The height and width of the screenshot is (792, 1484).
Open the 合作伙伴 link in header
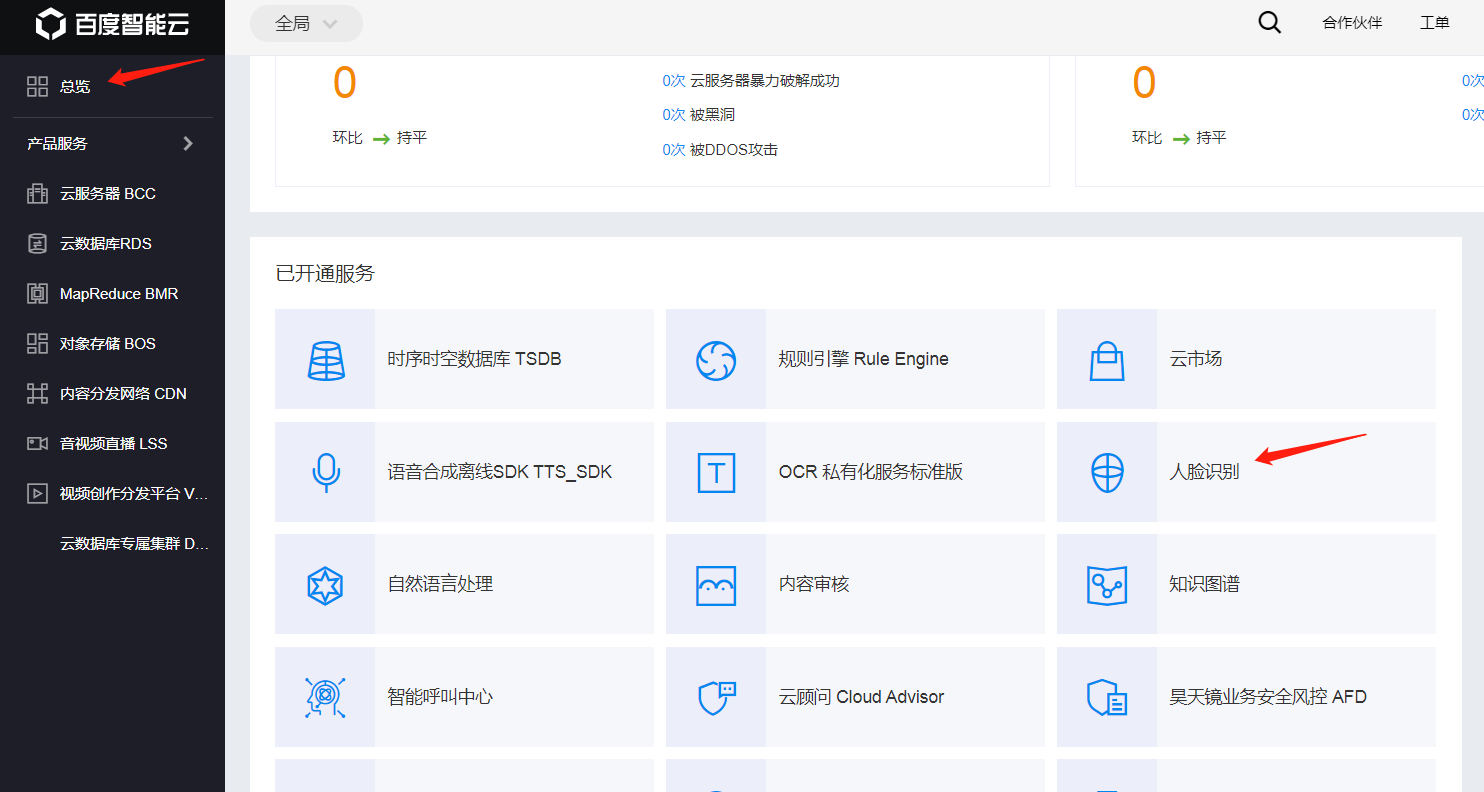[1352, 23]
